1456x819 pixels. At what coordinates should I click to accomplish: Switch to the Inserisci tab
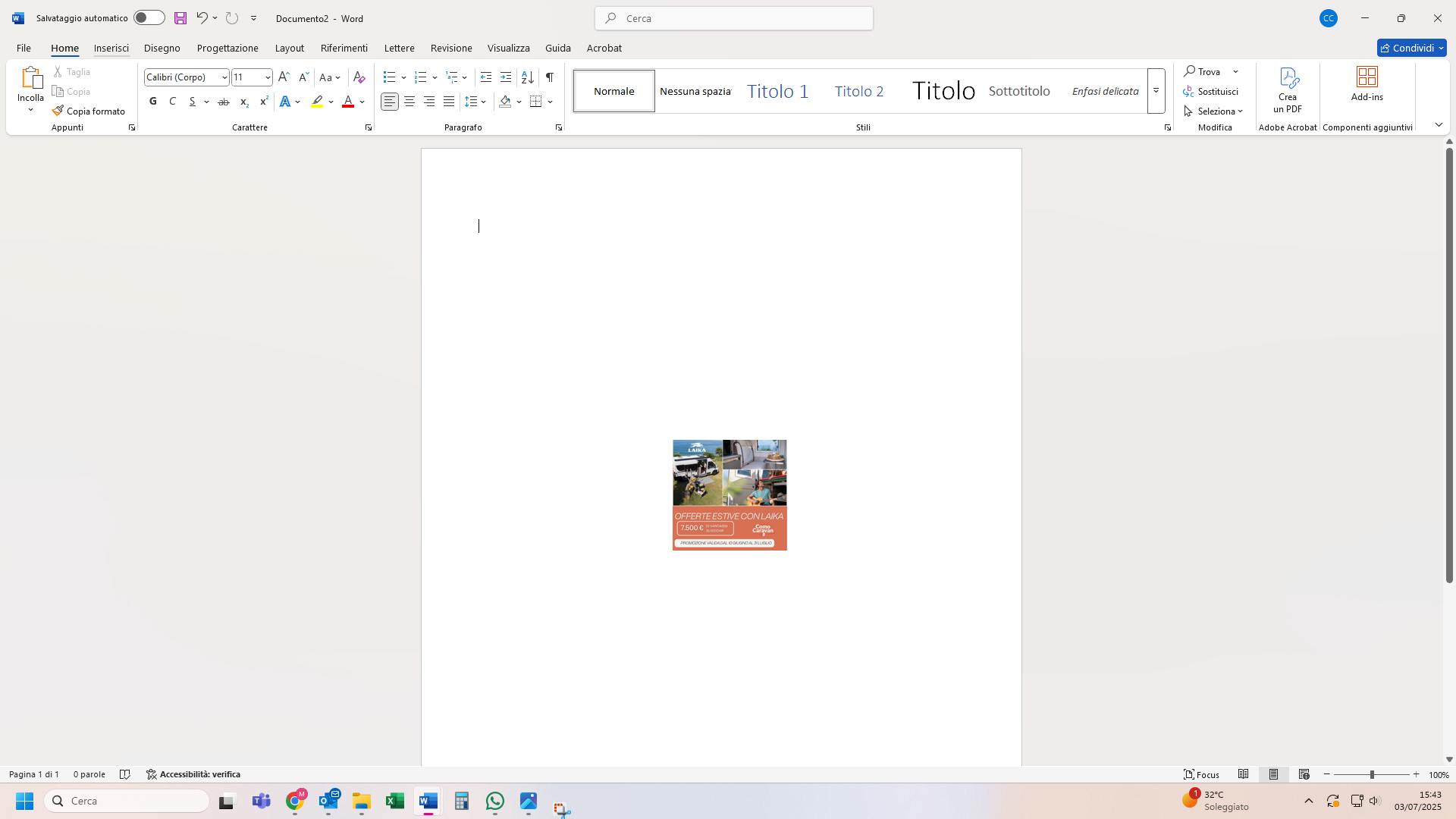111,48
